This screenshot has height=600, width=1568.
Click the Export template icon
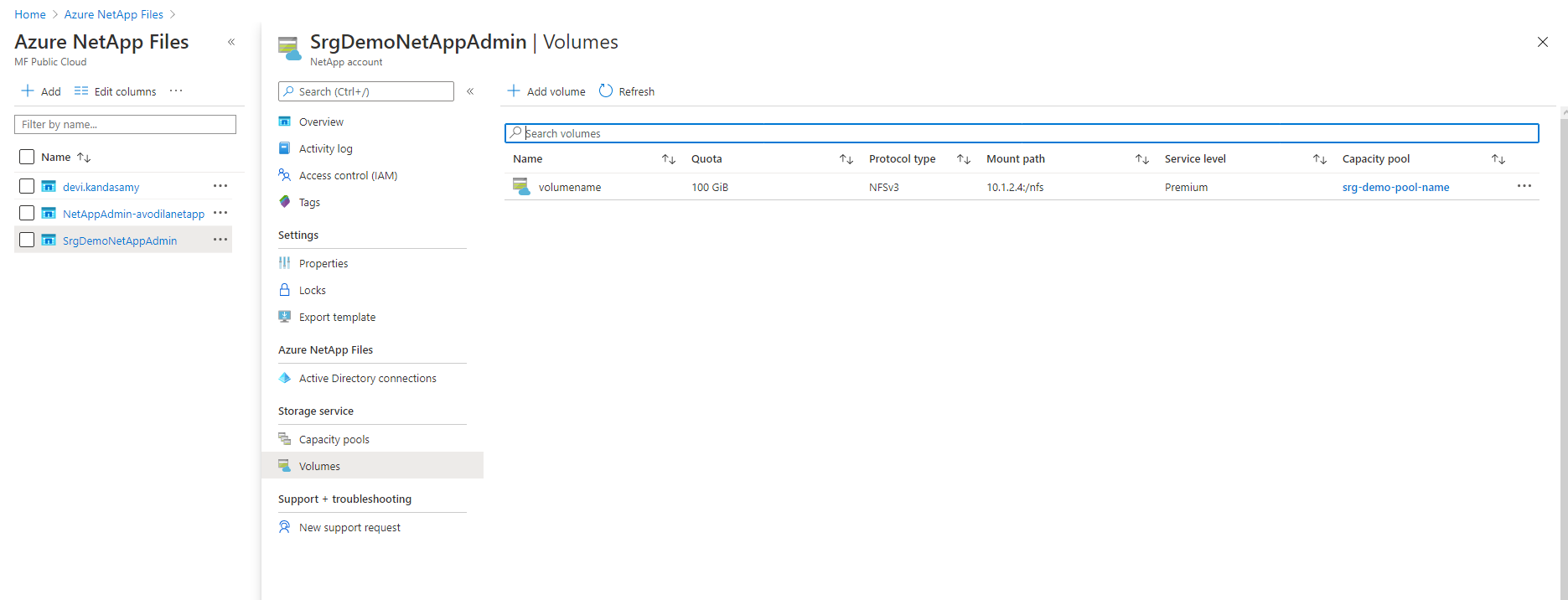click(285, 317)
